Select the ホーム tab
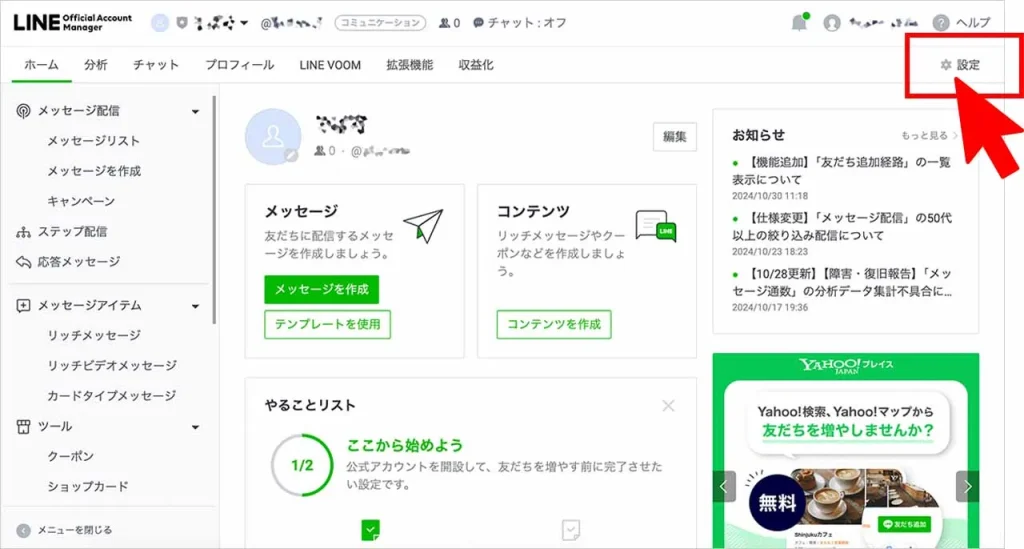The image size is (1024, 549). pos(41,65)
